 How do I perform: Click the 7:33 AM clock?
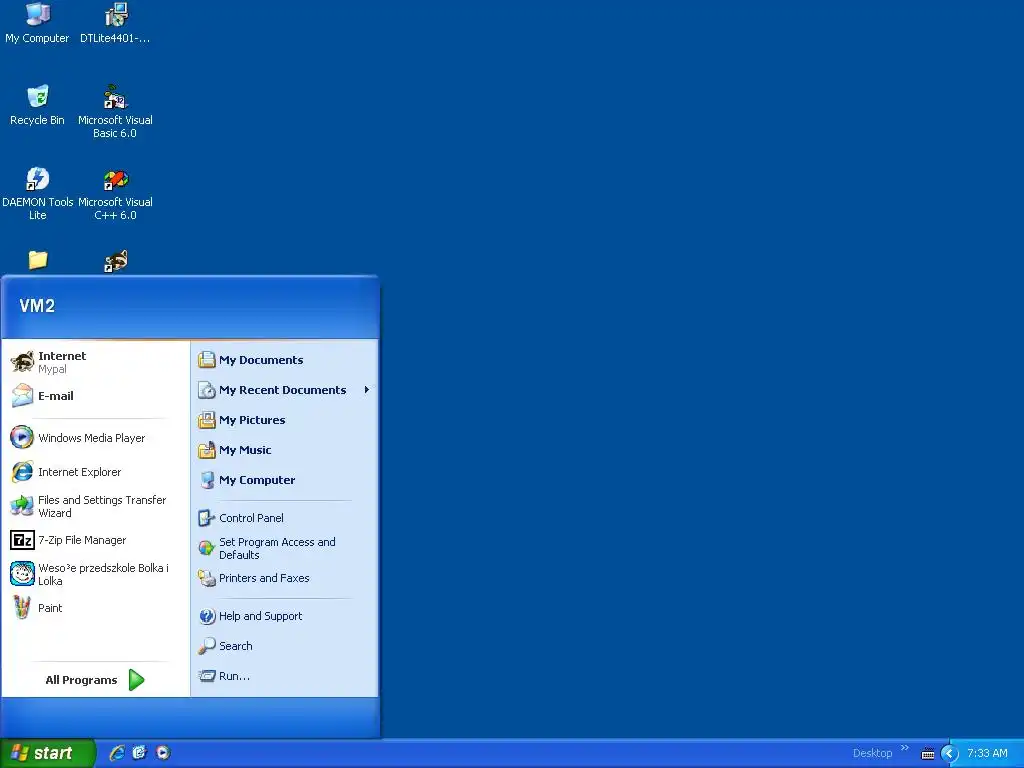click(x=987, y=753)
